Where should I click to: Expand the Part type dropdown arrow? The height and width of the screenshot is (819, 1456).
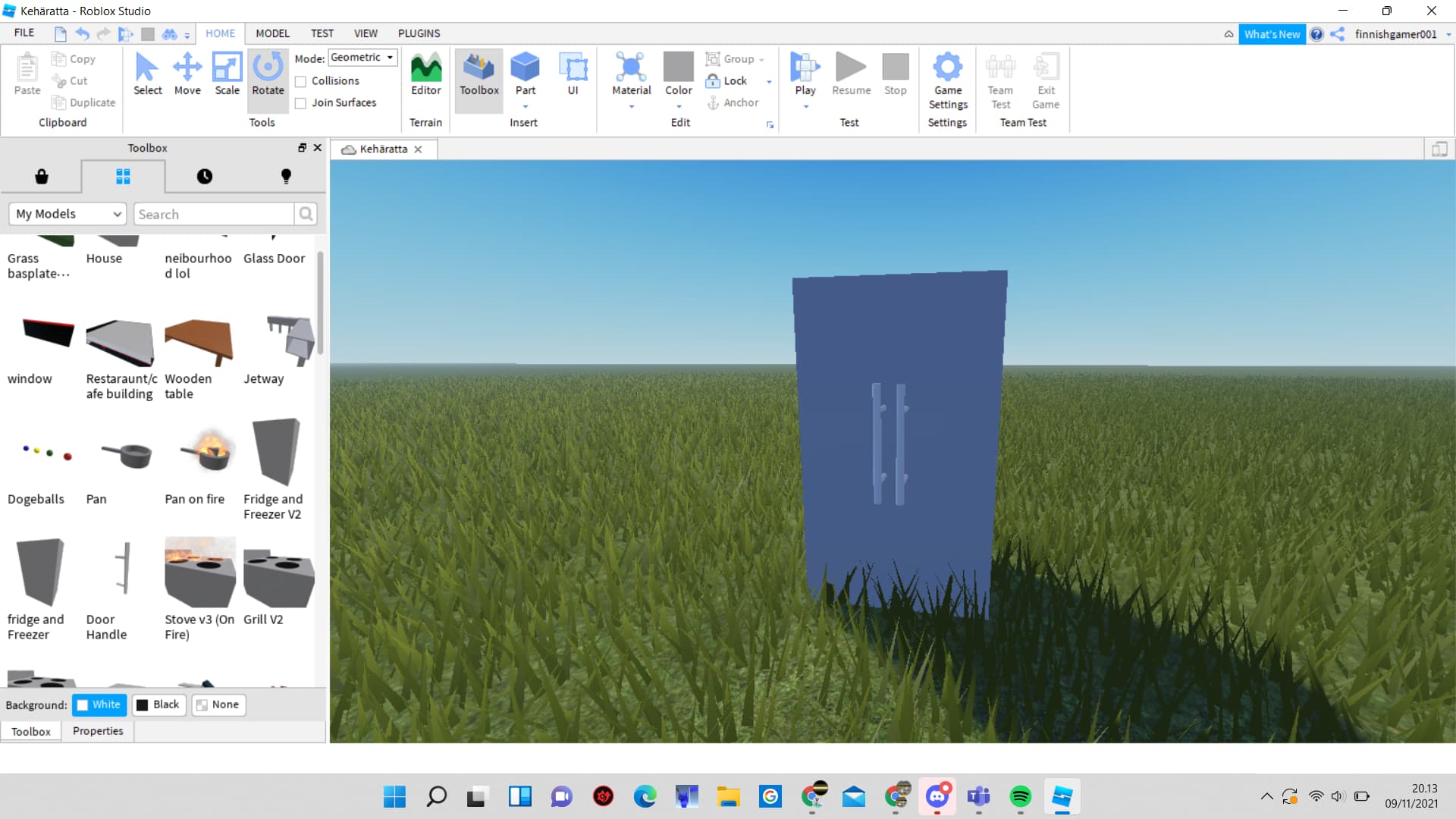click(x=525, y=106)
